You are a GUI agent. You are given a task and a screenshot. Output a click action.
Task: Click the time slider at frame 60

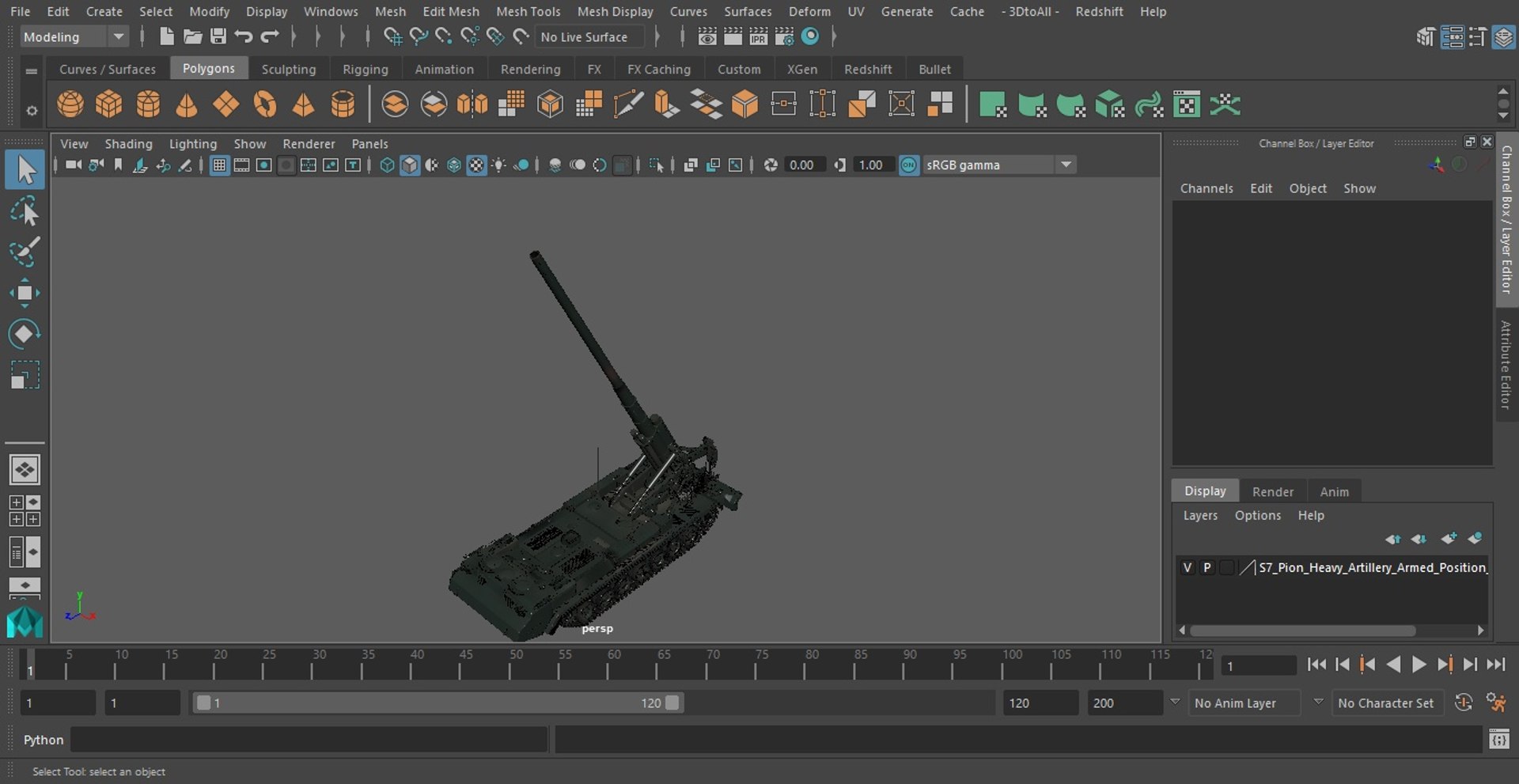608,665
